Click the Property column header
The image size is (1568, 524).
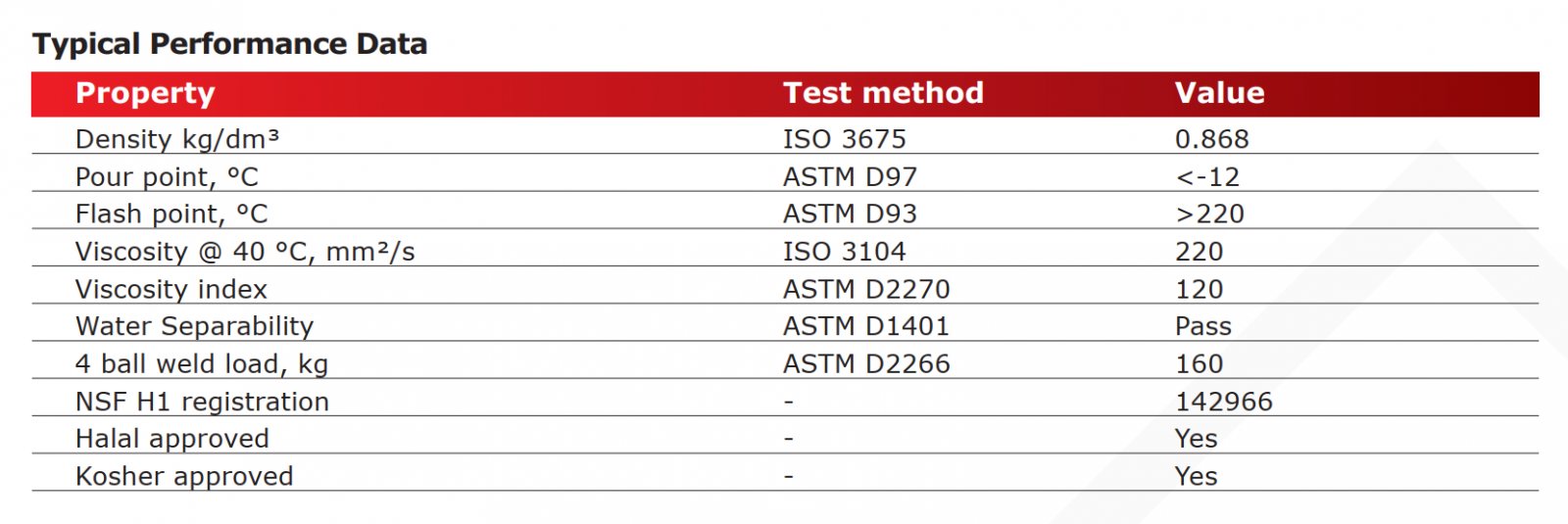pos(145,93)
